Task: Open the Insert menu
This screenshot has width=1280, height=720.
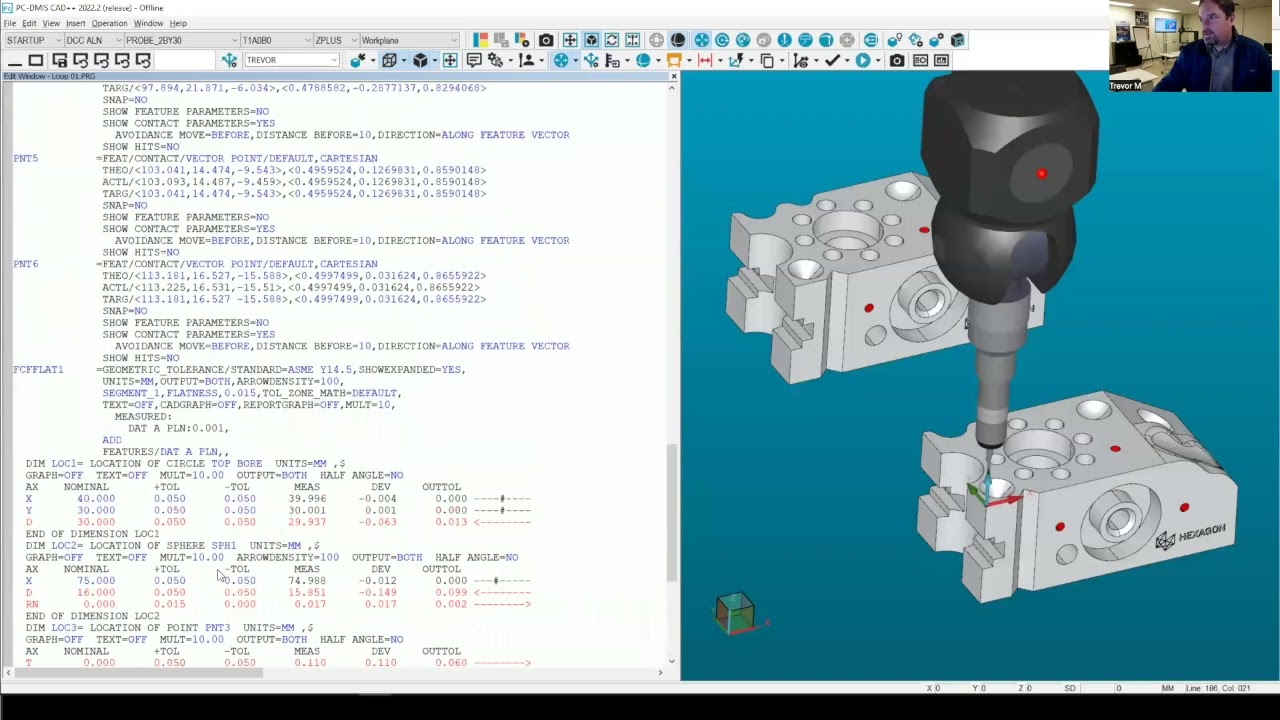Action: pyautogui.click(x=76, y=23)
